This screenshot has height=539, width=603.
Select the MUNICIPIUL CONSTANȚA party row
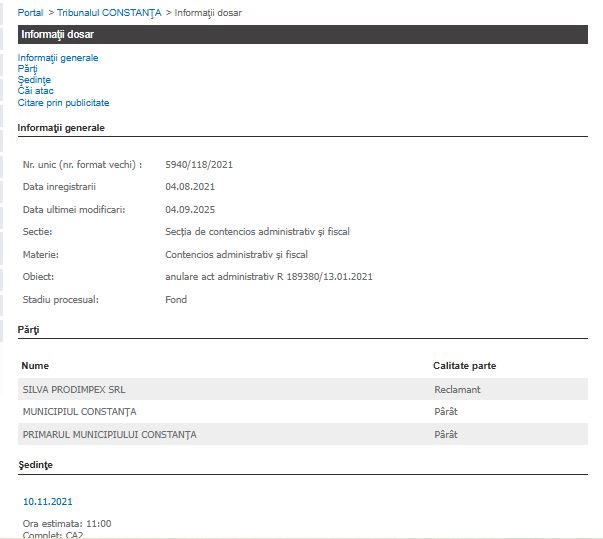coord(79,411)
